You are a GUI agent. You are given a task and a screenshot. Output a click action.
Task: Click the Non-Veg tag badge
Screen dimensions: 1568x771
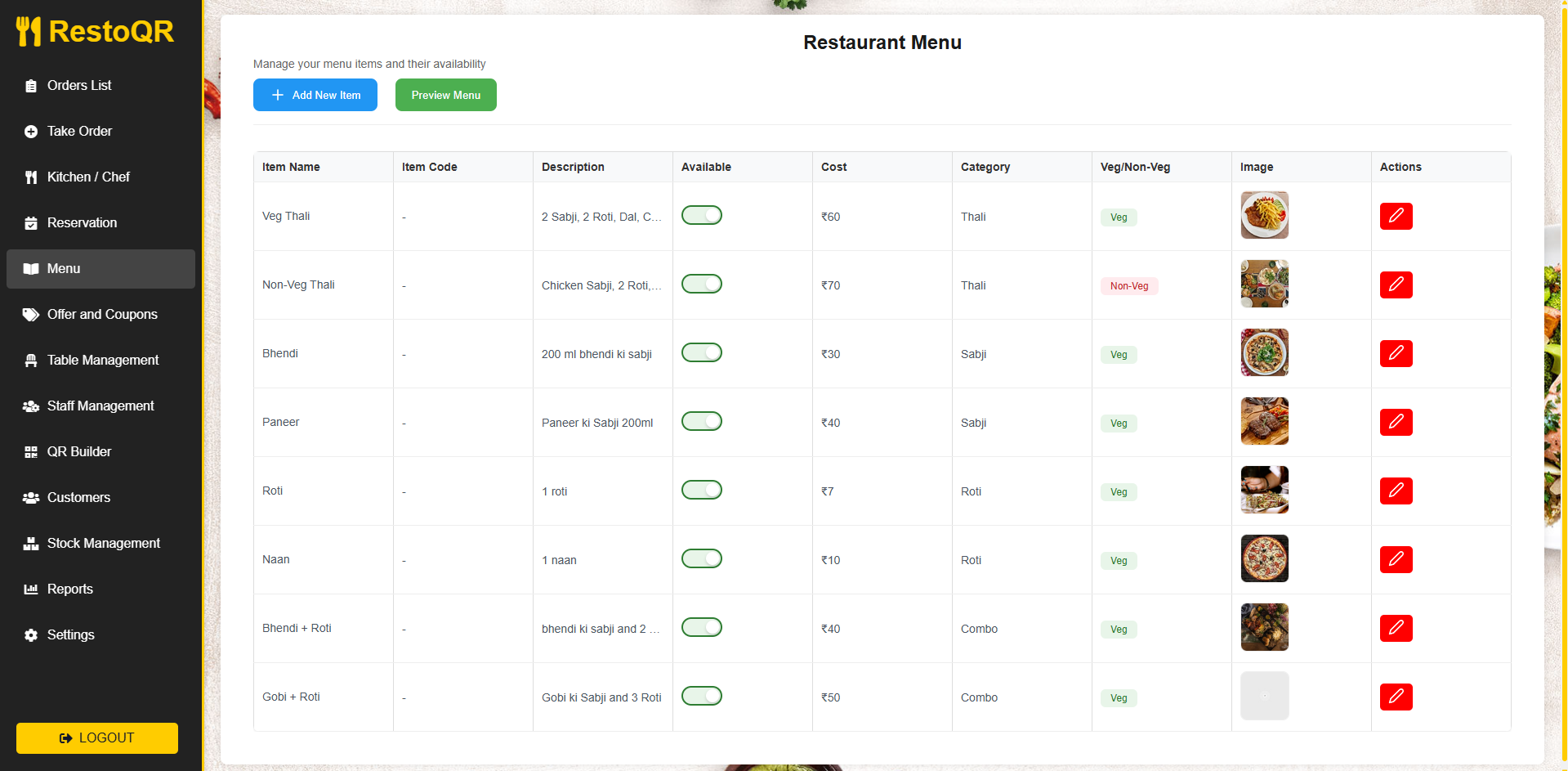(1129, 286)
